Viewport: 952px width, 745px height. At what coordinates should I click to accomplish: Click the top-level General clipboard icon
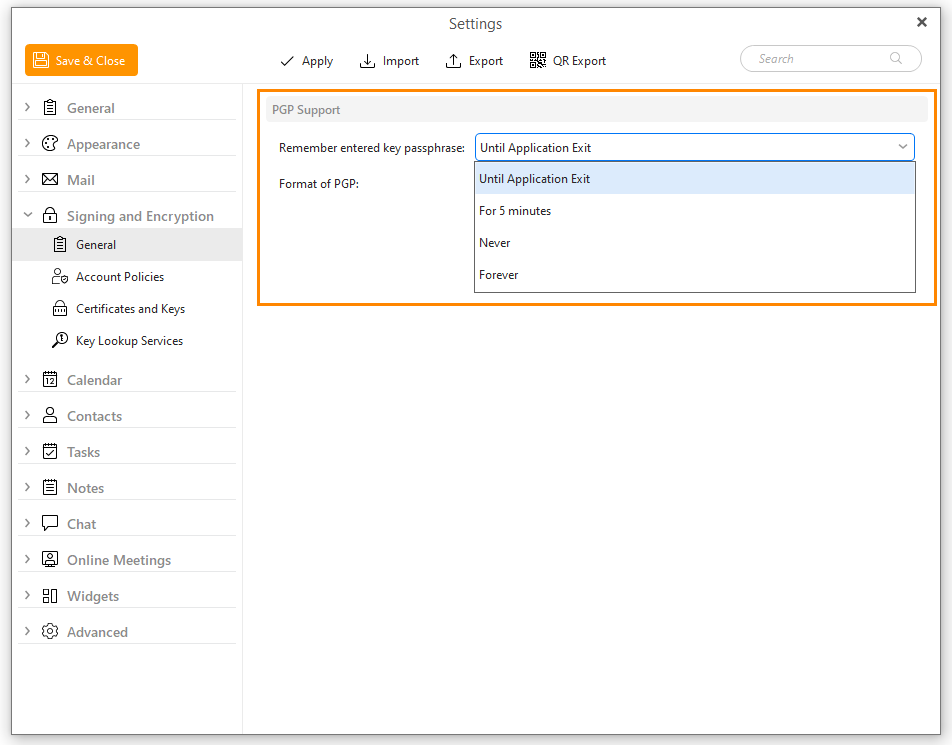coord(50,107)
